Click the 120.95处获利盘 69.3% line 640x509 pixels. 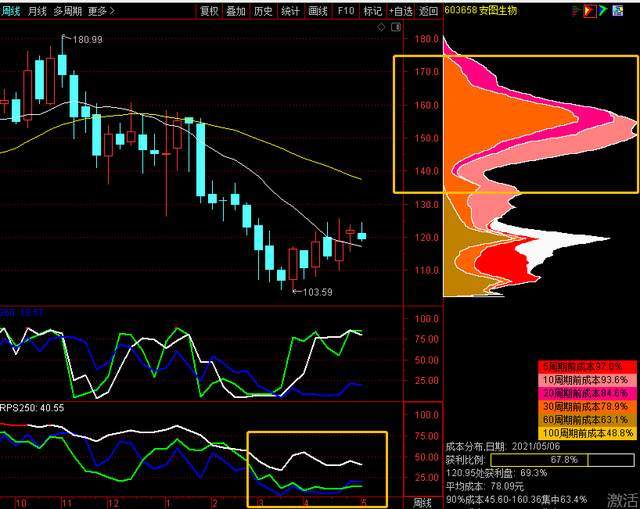pos(496,473)
